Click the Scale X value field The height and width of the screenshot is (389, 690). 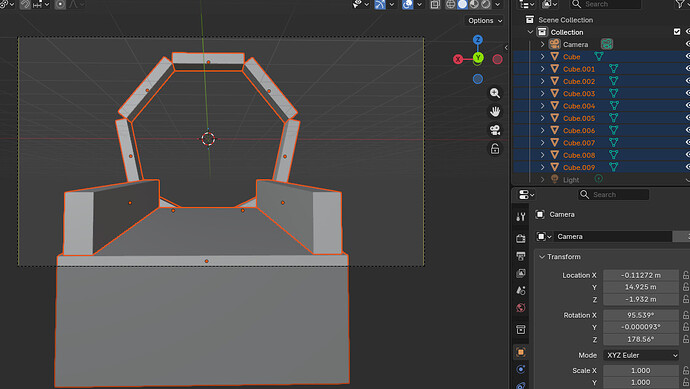pos(641,371)
